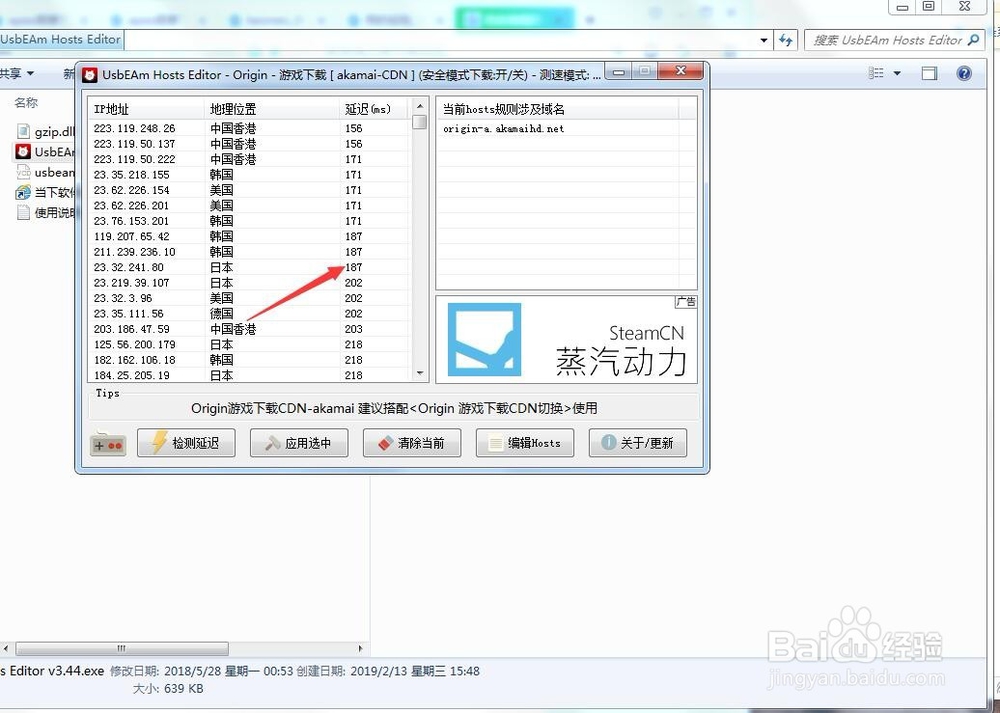Select row with IP 23.35.218.155
Image resolution: width=1000 pixels, height=713 pixels.
point(249,175)
